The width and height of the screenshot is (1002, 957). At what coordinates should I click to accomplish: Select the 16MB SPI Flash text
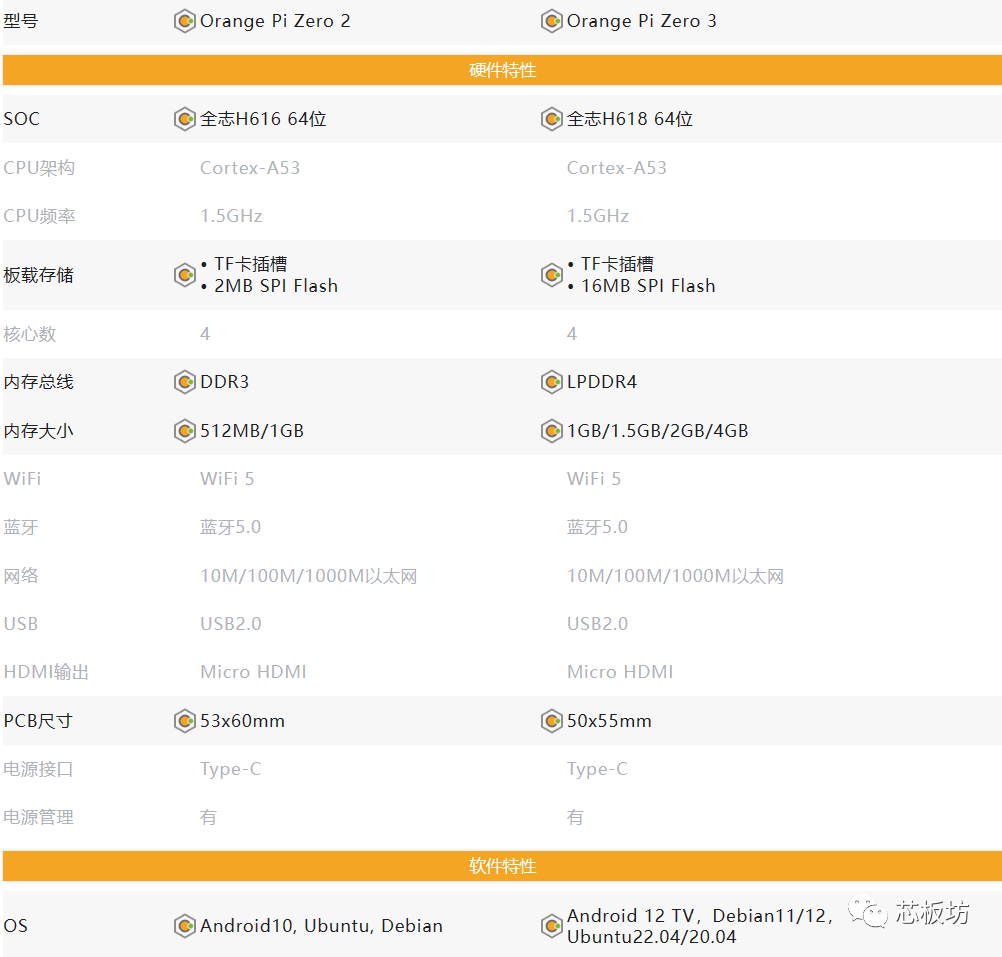tap(648, 286)
